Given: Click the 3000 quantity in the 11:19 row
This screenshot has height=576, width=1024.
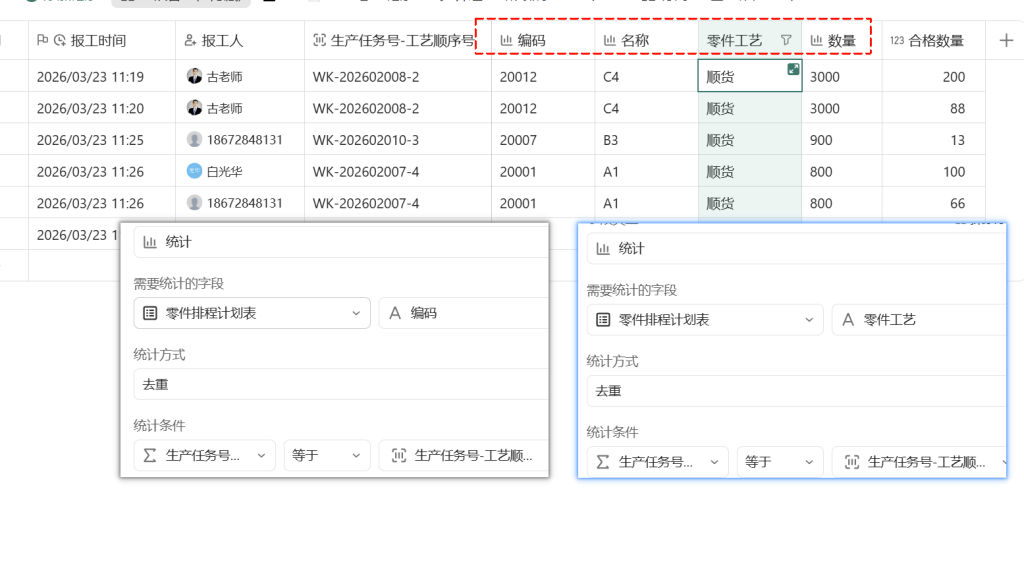Looking at the screenshot, I should 842,76.
